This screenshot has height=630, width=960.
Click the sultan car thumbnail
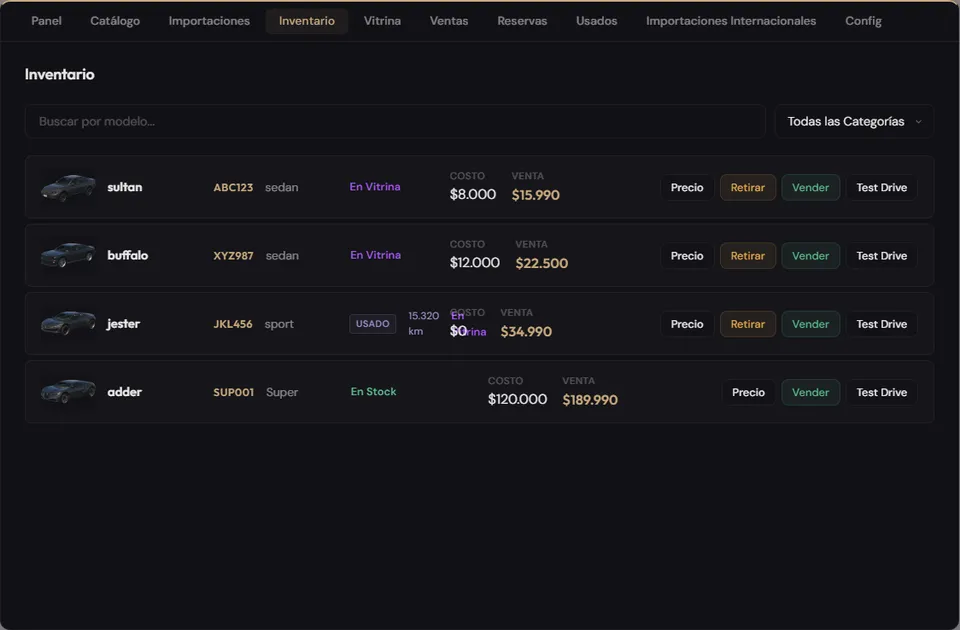tap(68, 187)
